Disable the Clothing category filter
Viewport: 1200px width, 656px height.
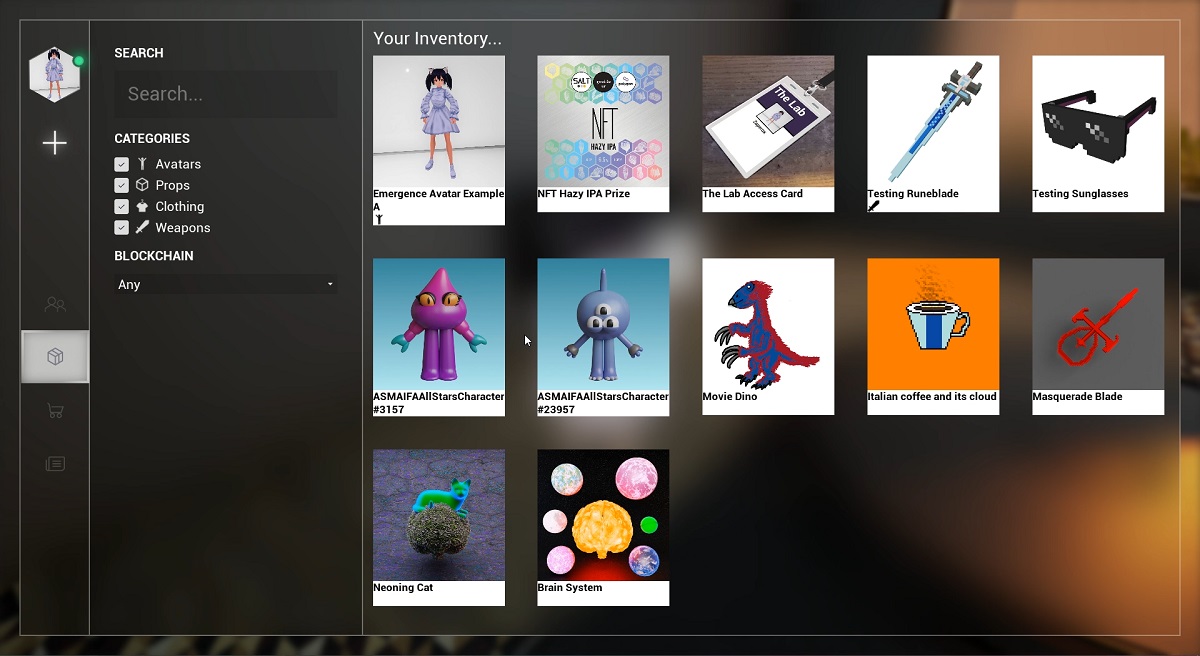point(121,207)
